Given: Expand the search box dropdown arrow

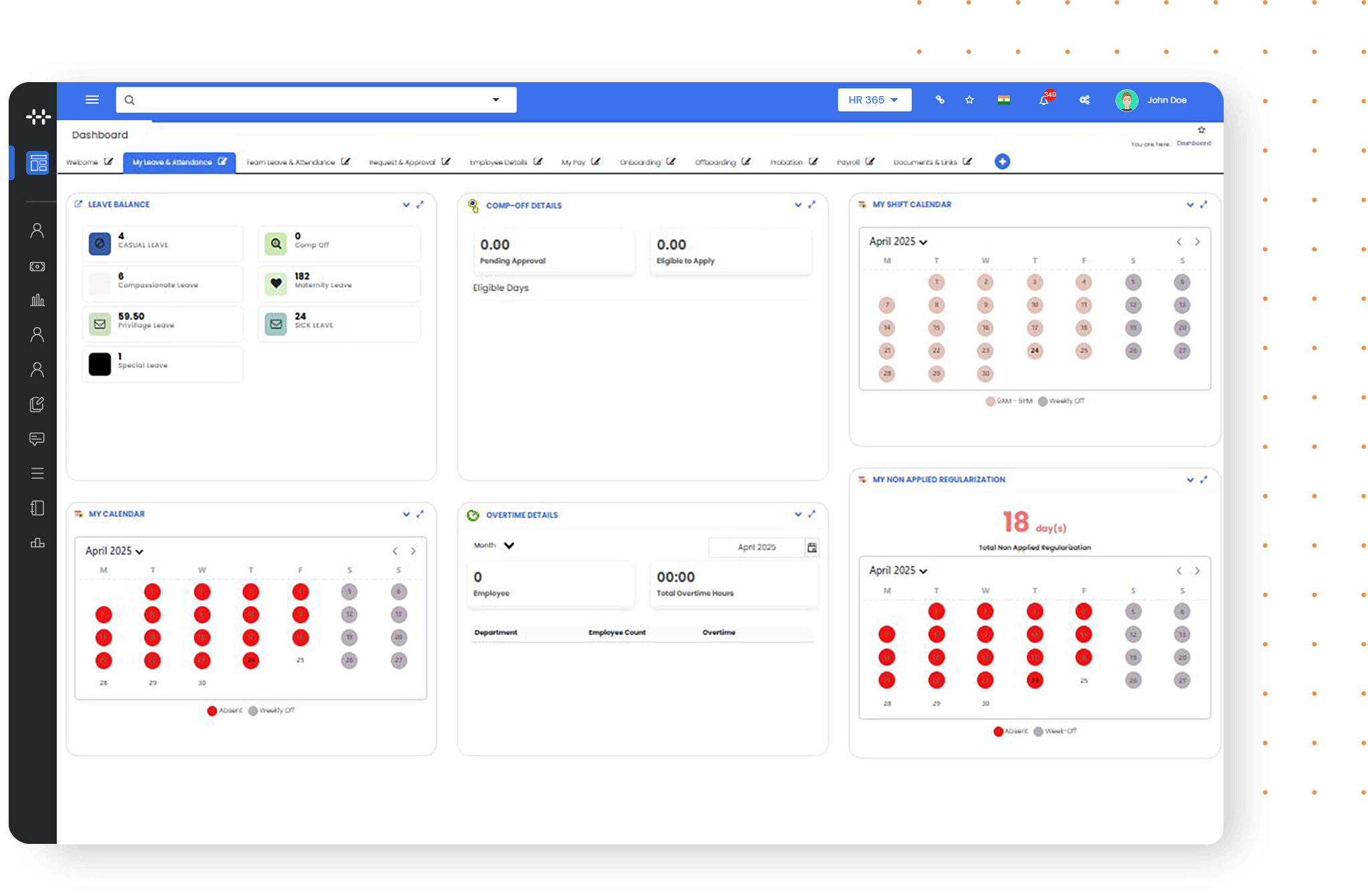Looking at the screenshot, I should pyautogui.click(x=496, y=99).
